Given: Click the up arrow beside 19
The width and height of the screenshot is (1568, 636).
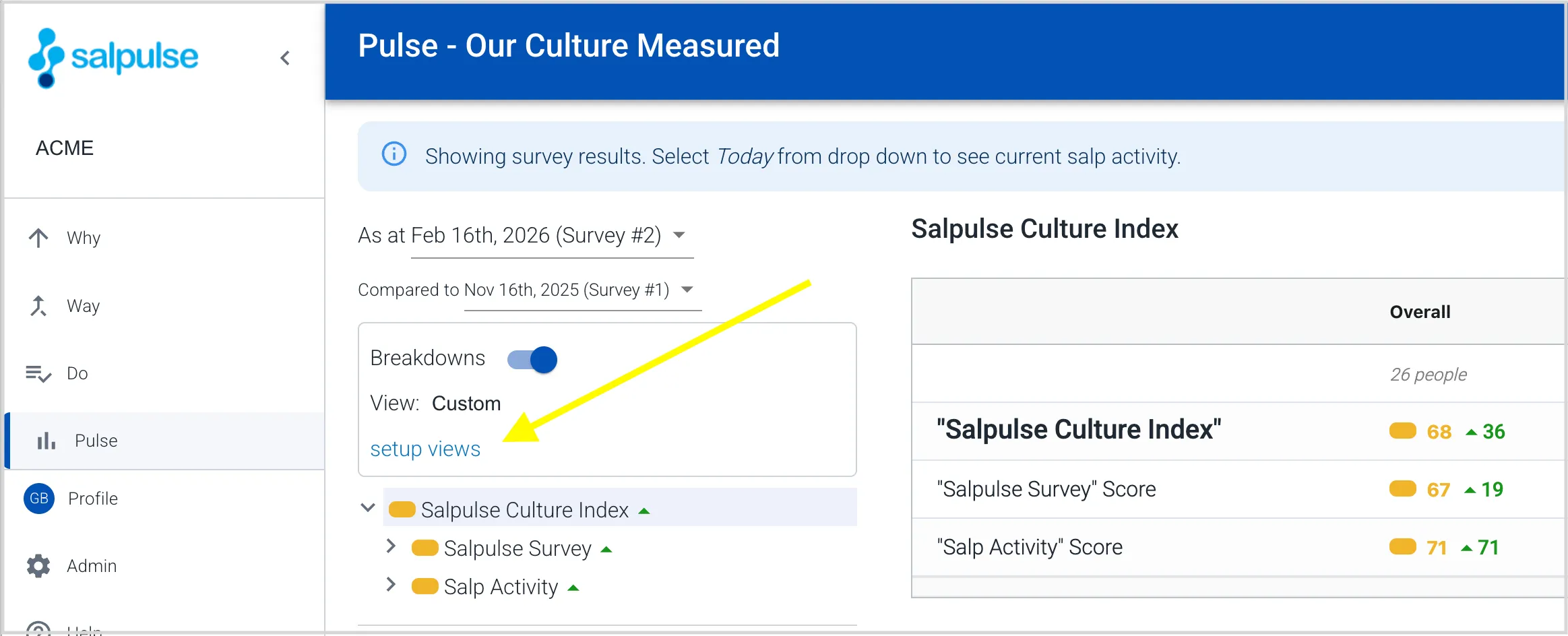Looking at the screenshot, I should [1470, 490].
